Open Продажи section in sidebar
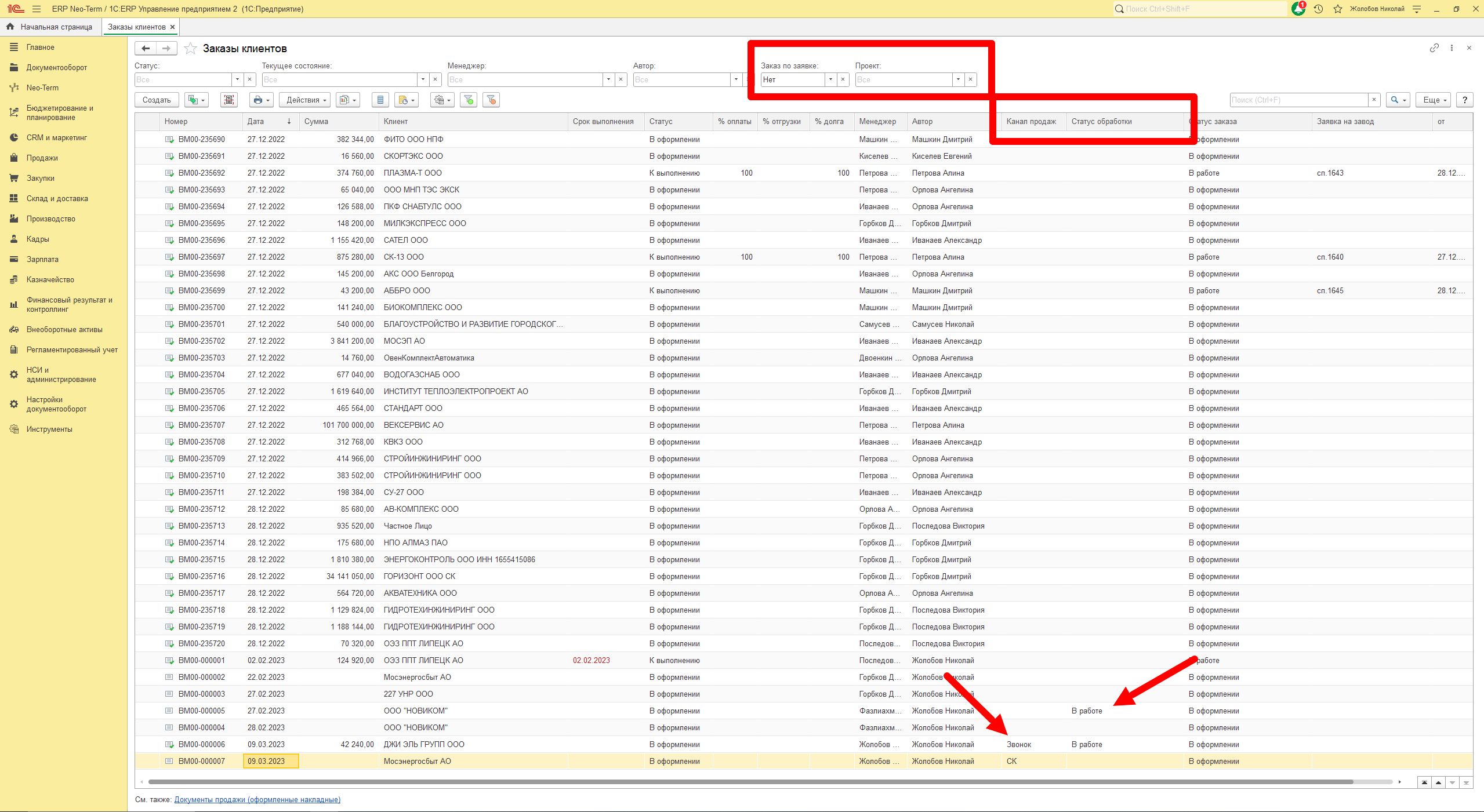The image size is (1484, 812). coord(42,158)
